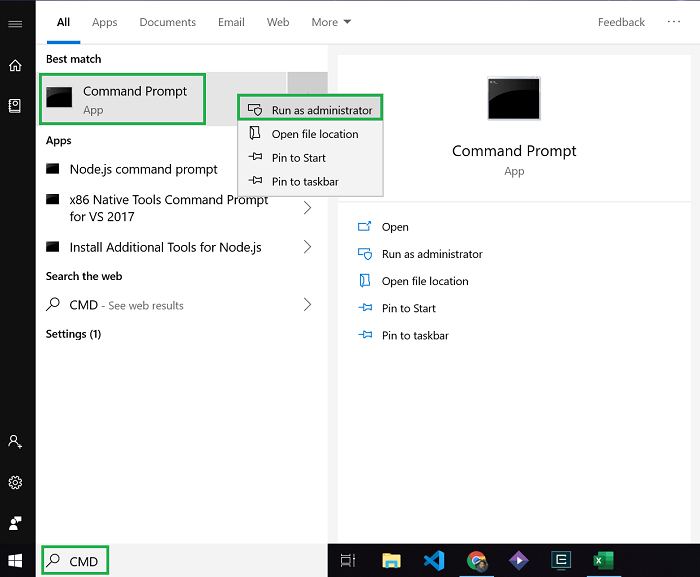Click the Open icon in the details pane

[364, 226]
